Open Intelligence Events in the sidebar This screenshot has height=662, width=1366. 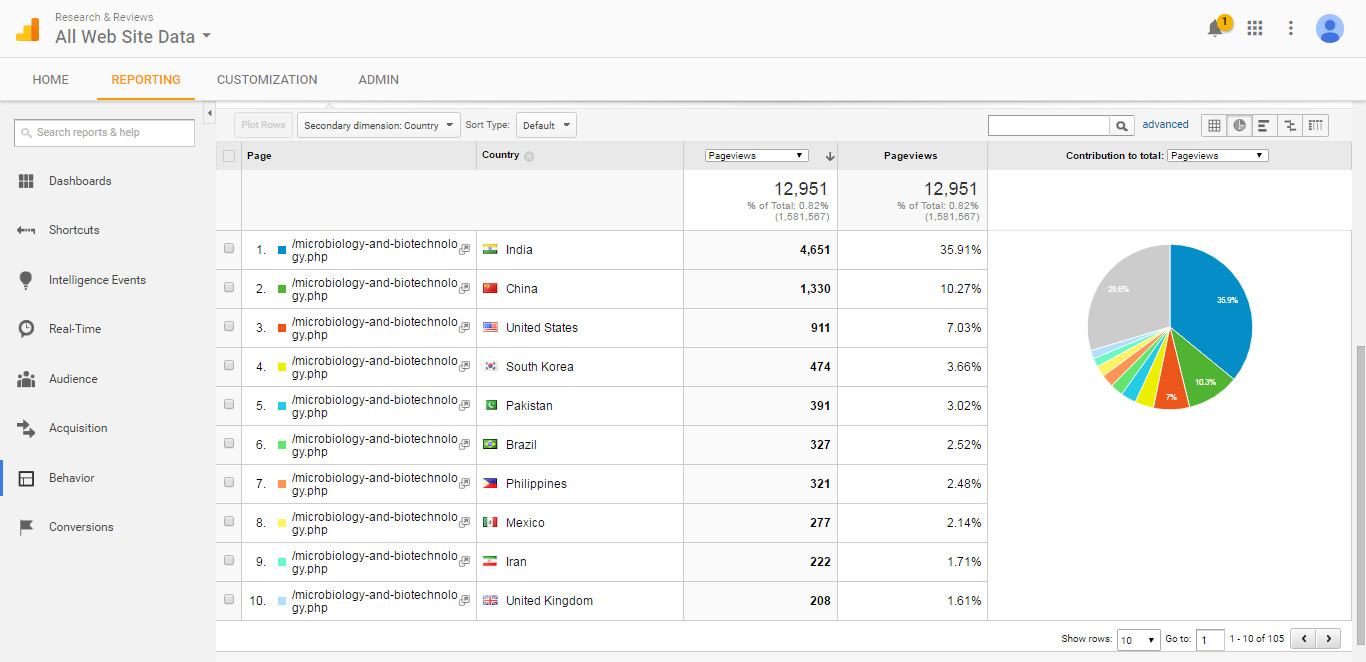[97, 280]
